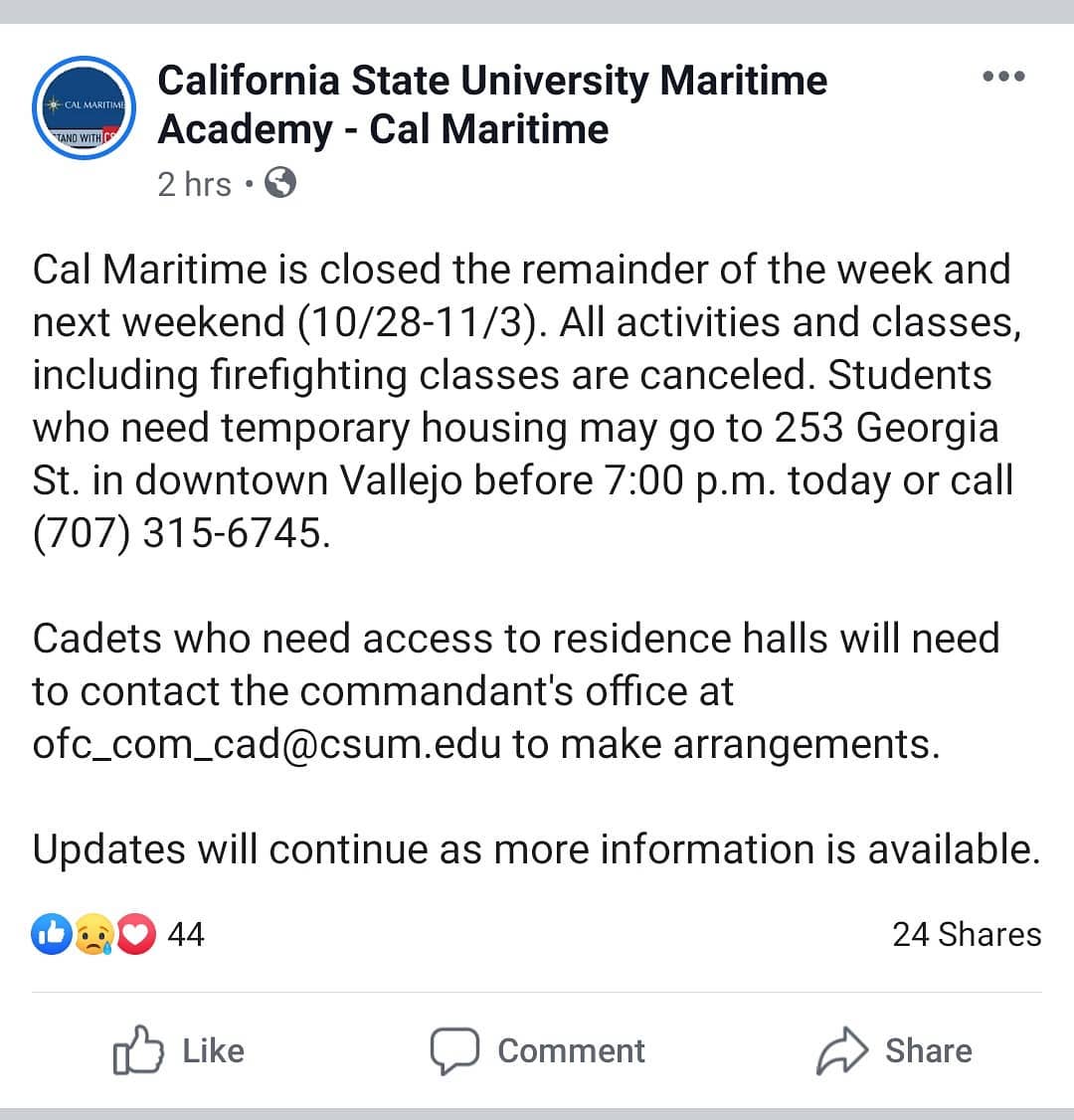The height and width of the screenshot is (1120, 1074).
Task: Tap the Share button label
Action: (x=929, y=1050)
